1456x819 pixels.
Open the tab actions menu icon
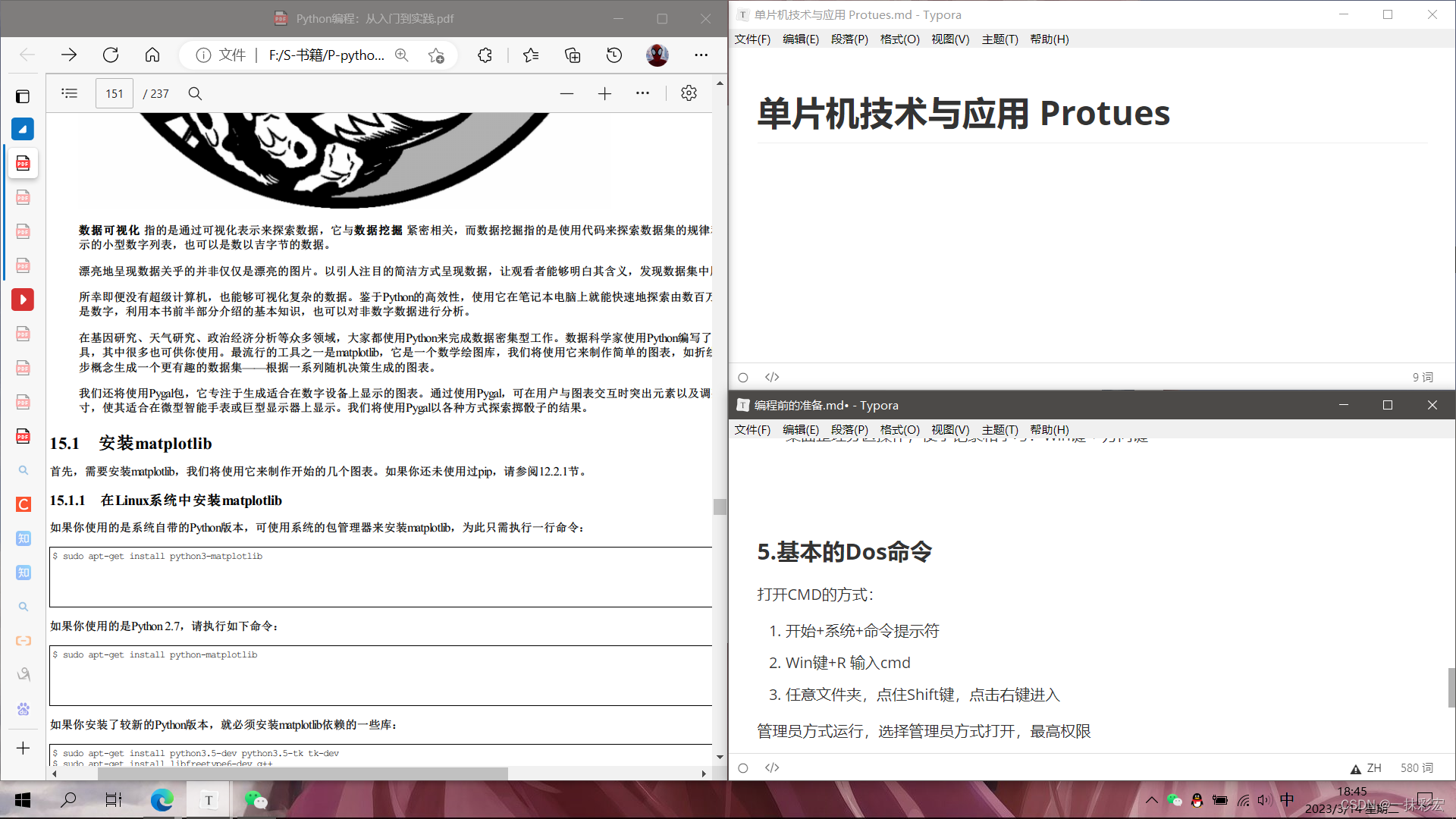point(23,96)
